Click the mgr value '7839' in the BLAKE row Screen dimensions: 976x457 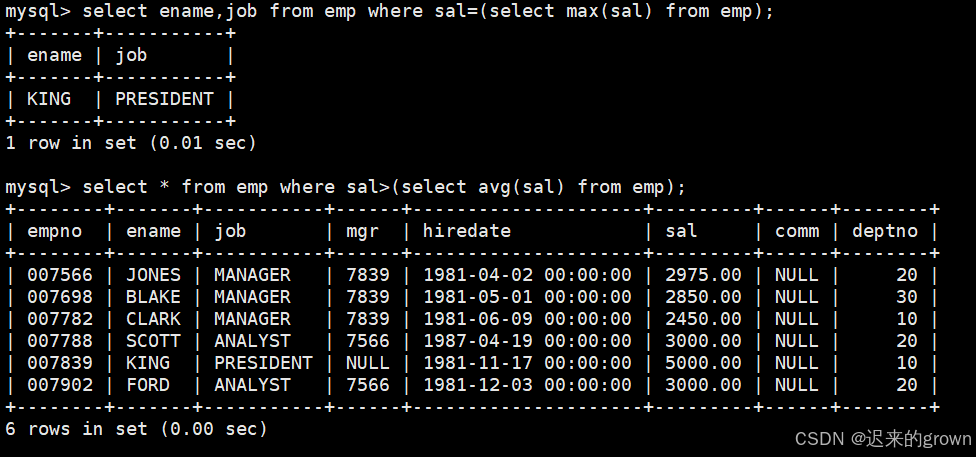tap(368, 297)
